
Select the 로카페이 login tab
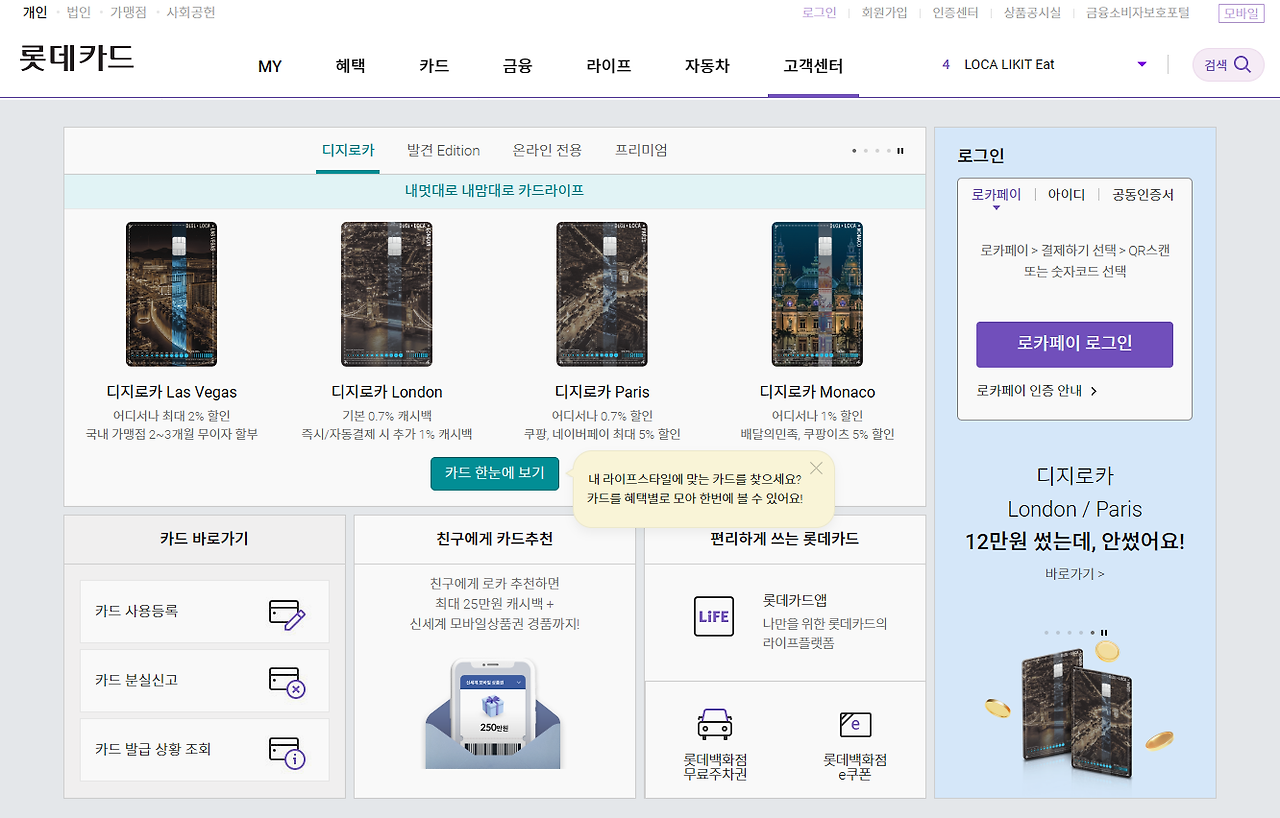point(996,195)
